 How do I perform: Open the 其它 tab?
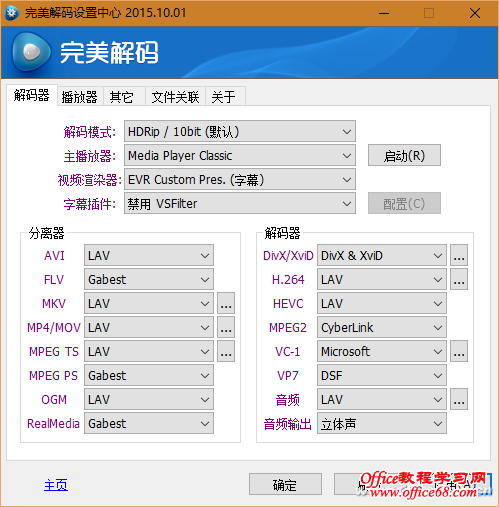[x=124, y=97]
